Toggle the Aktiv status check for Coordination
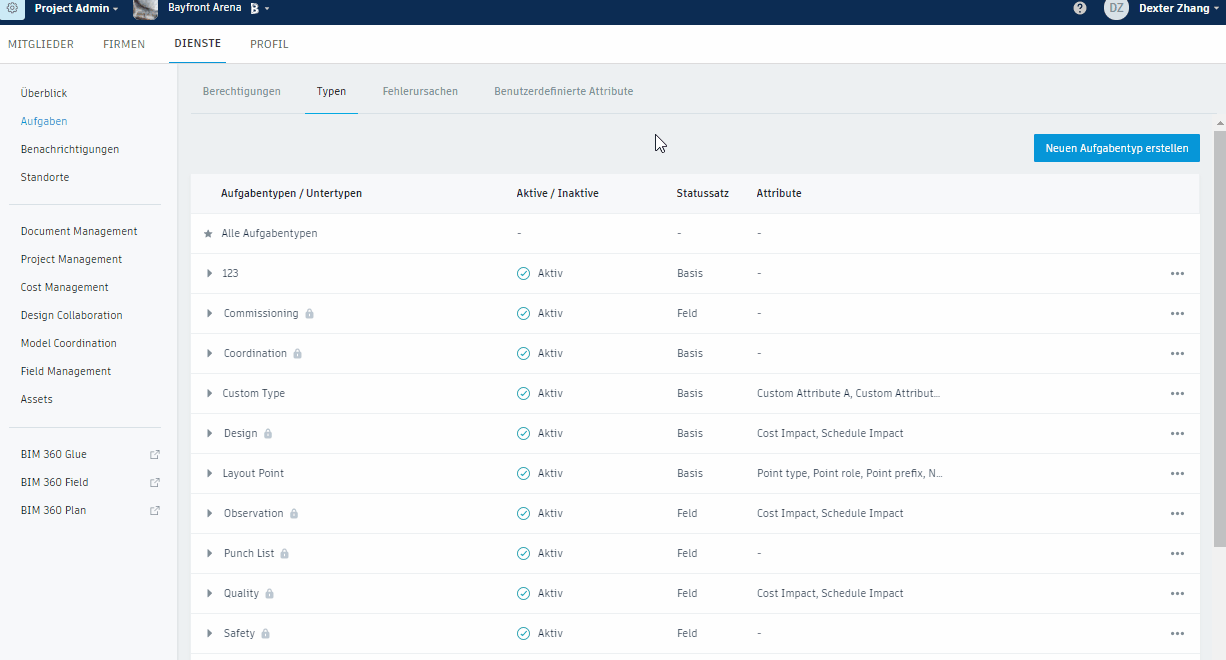 (x=523, y=353)
